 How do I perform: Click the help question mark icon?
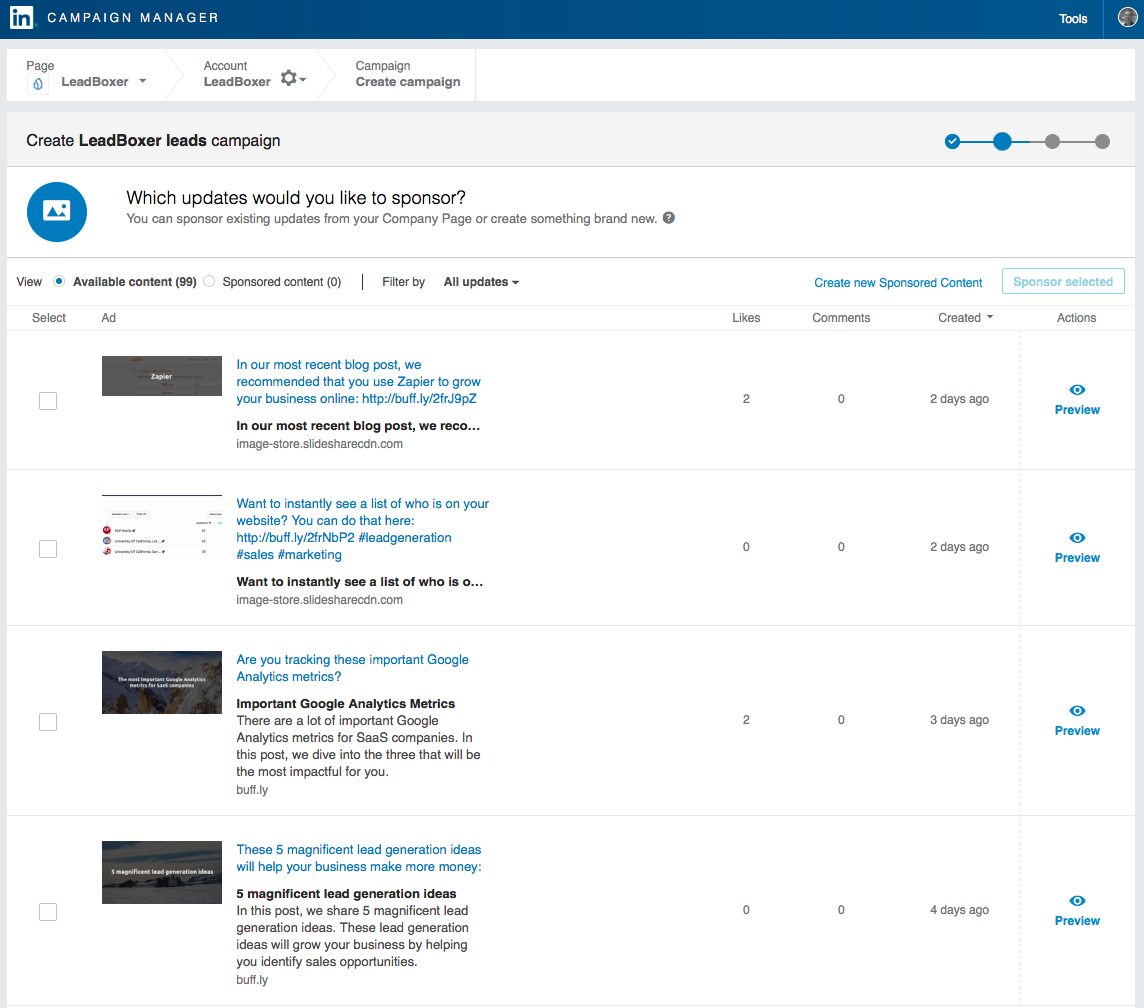point(668,217)
